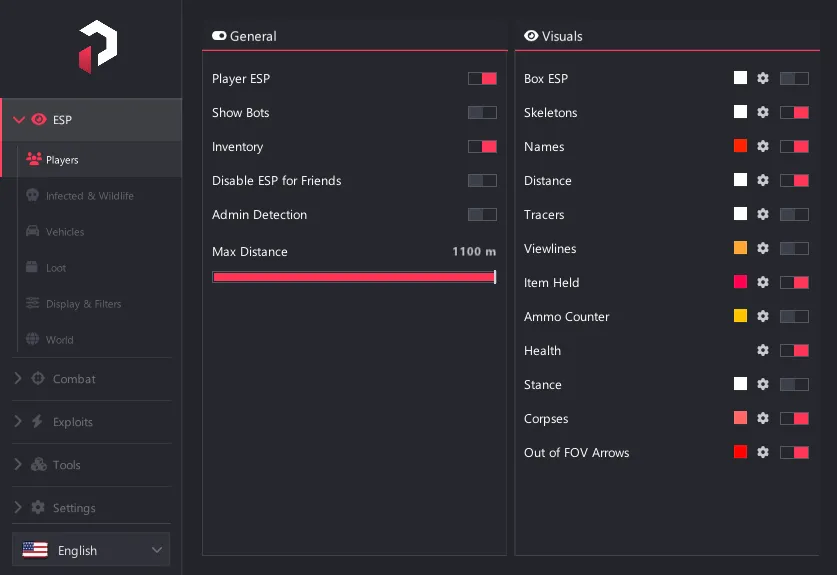Viewport: 837px width, 575px height.
Task: Open the gear options for Tracers
Action: coord(763,214)
